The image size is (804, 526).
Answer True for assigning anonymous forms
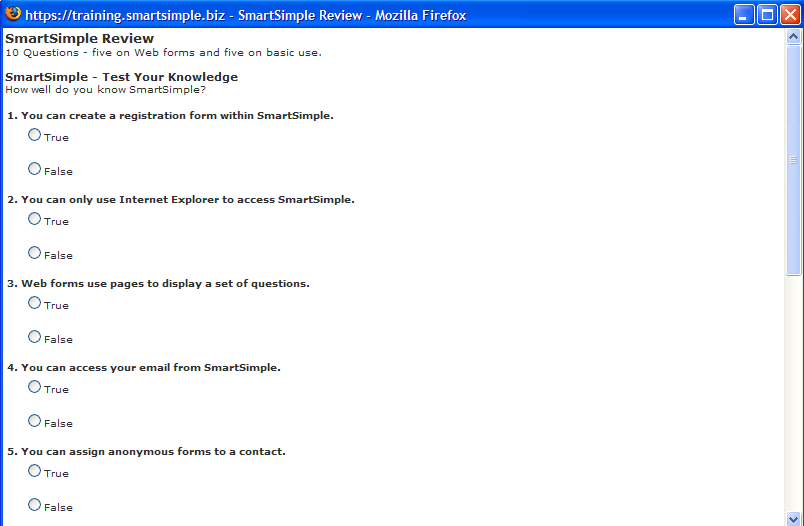(x=35, y=471)
